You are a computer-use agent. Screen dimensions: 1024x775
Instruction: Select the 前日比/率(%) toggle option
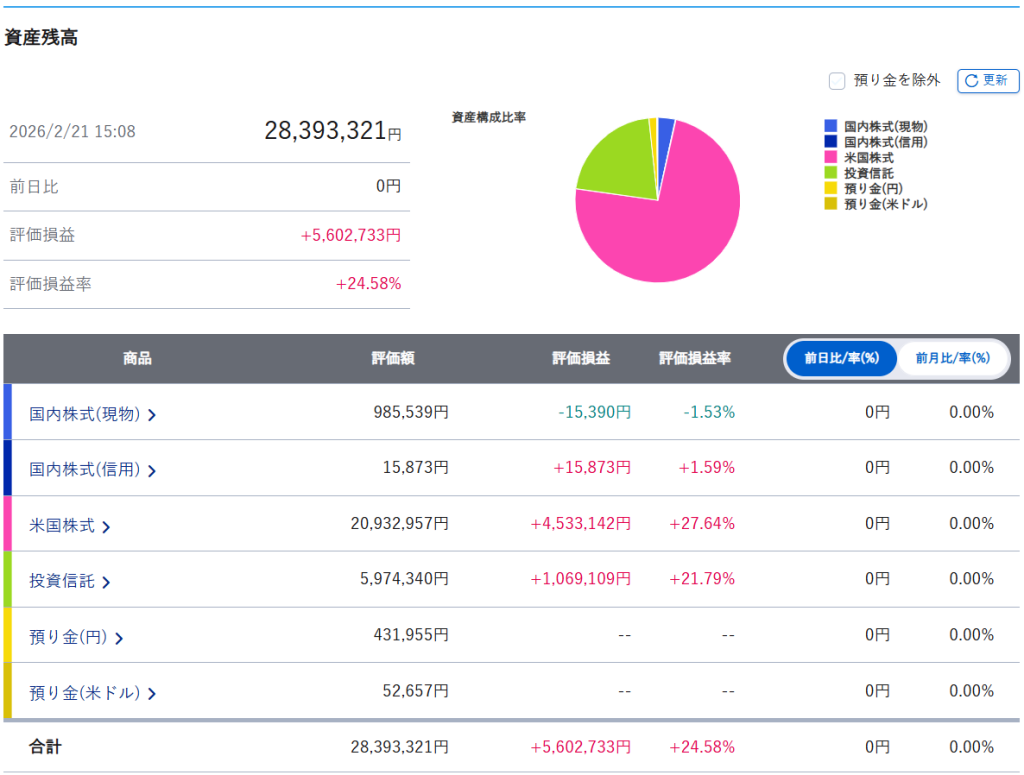pyautogui.click(x=840, y=358)
